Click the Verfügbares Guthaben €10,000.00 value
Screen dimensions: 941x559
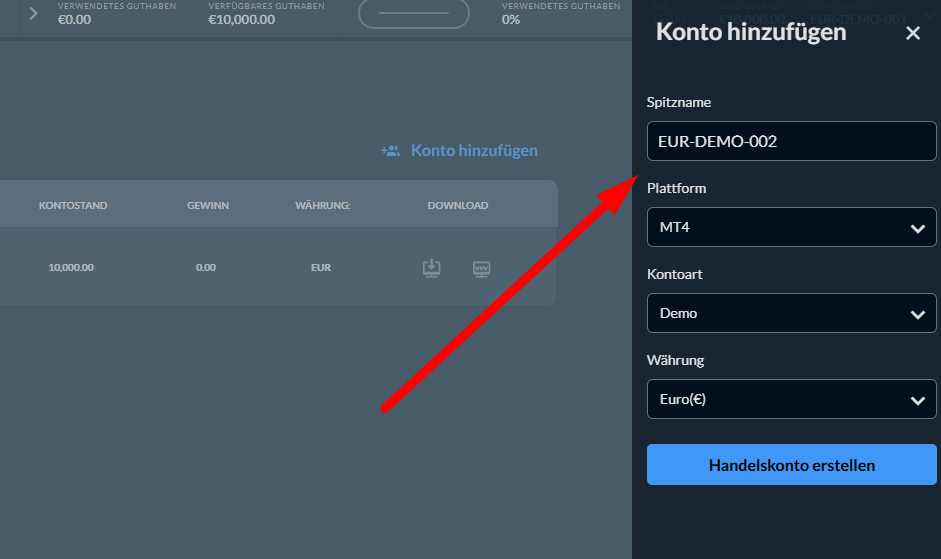(x=241, y=19)
